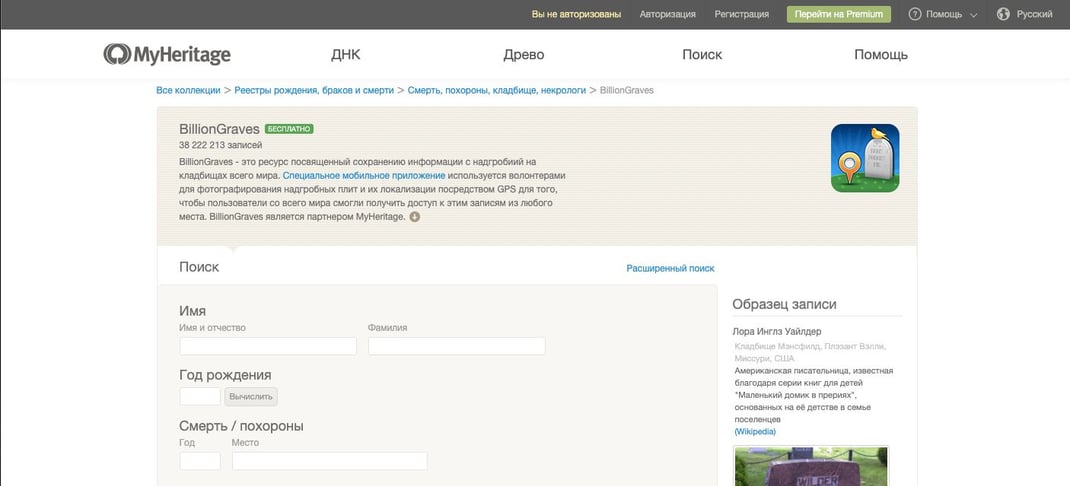
Task: Click the Авторизация link
Action: tap(667, 14)
